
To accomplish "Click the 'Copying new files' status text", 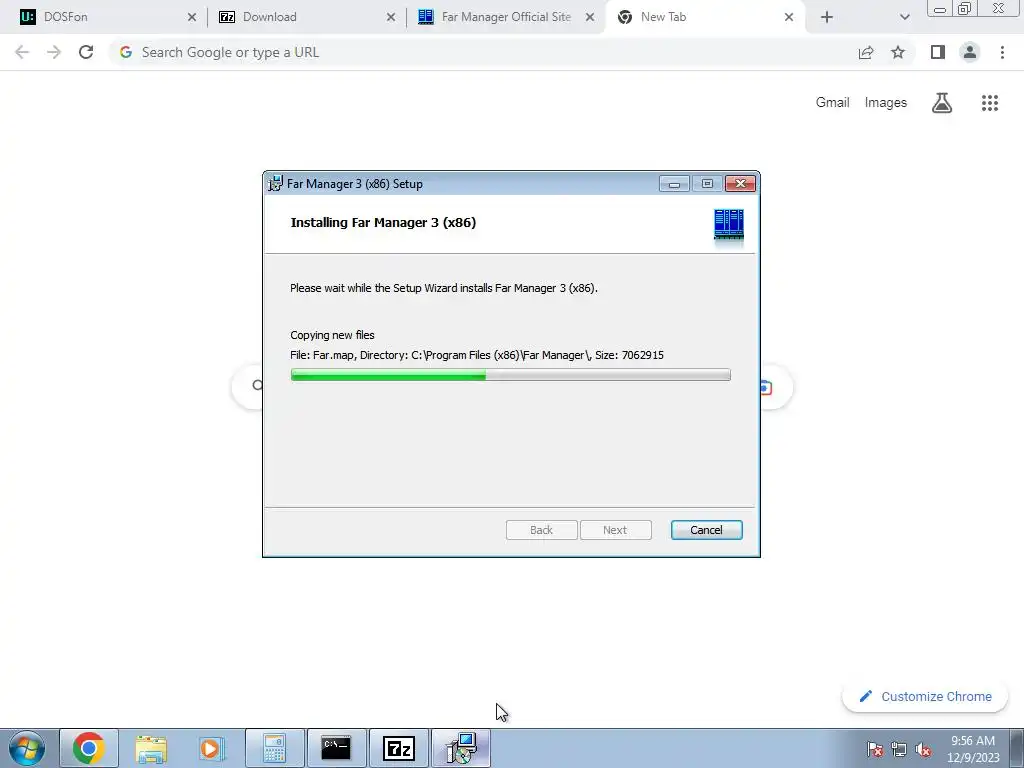I will pyautogui.click(x=332, y=335).
